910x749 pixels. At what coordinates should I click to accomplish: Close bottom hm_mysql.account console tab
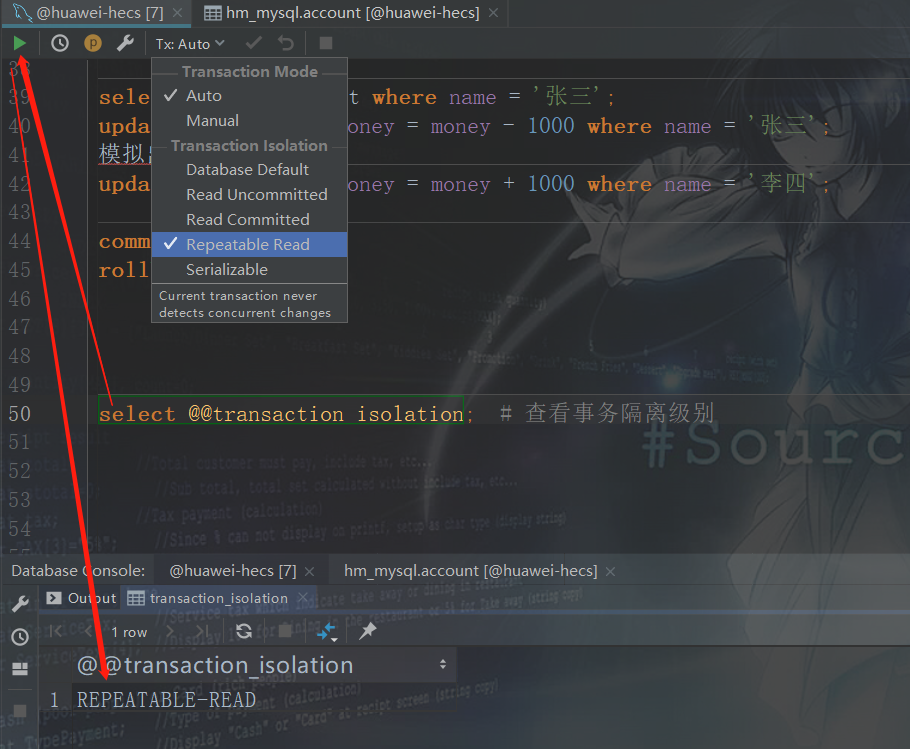tap(611, 571)
